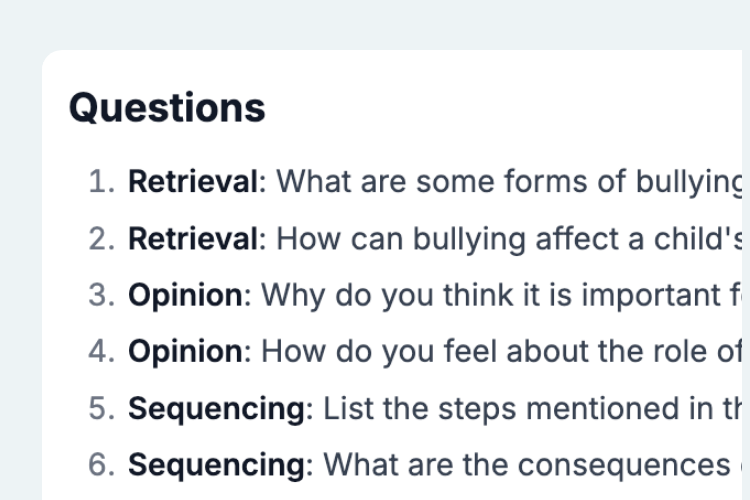
Task: Select the Opinion label in question 4
Action: (x=186, y=351)
